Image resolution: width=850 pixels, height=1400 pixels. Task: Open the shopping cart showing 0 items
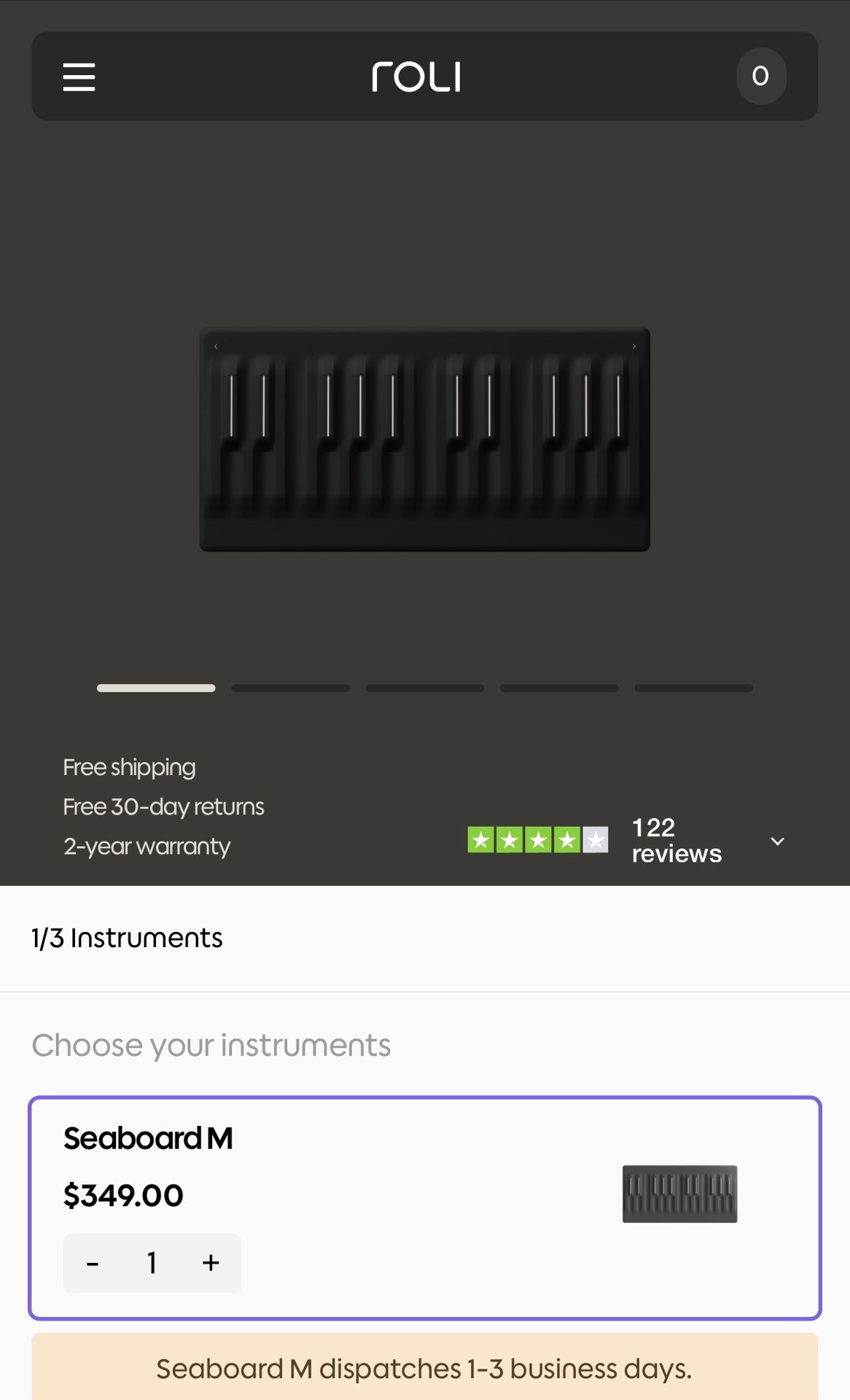[760, 76]
